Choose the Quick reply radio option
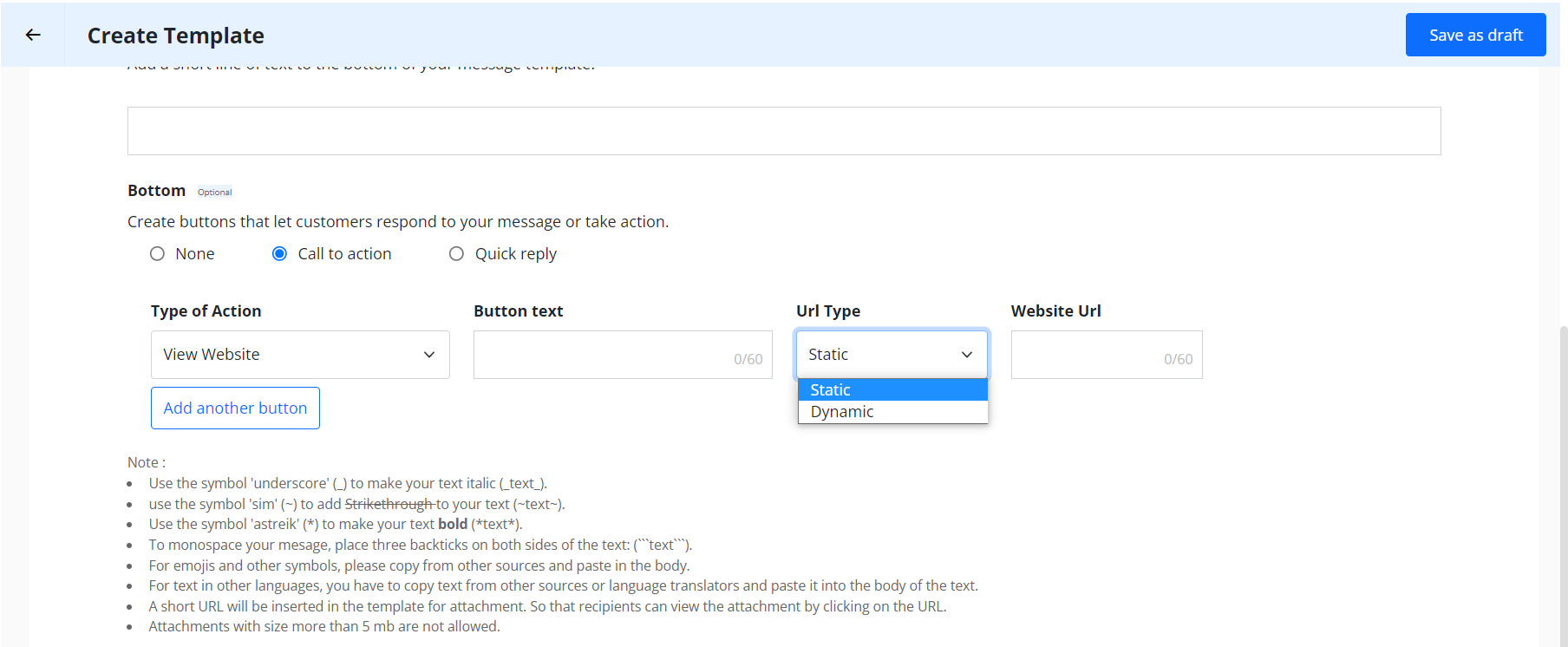 pyautogui.click(x=456, y=254)
